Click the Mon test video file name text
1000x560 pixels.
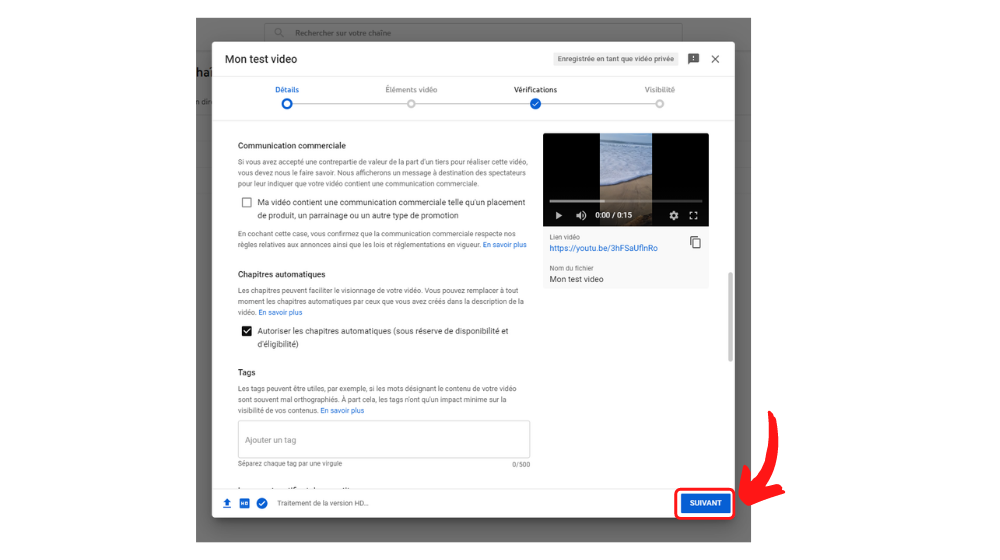577,279
